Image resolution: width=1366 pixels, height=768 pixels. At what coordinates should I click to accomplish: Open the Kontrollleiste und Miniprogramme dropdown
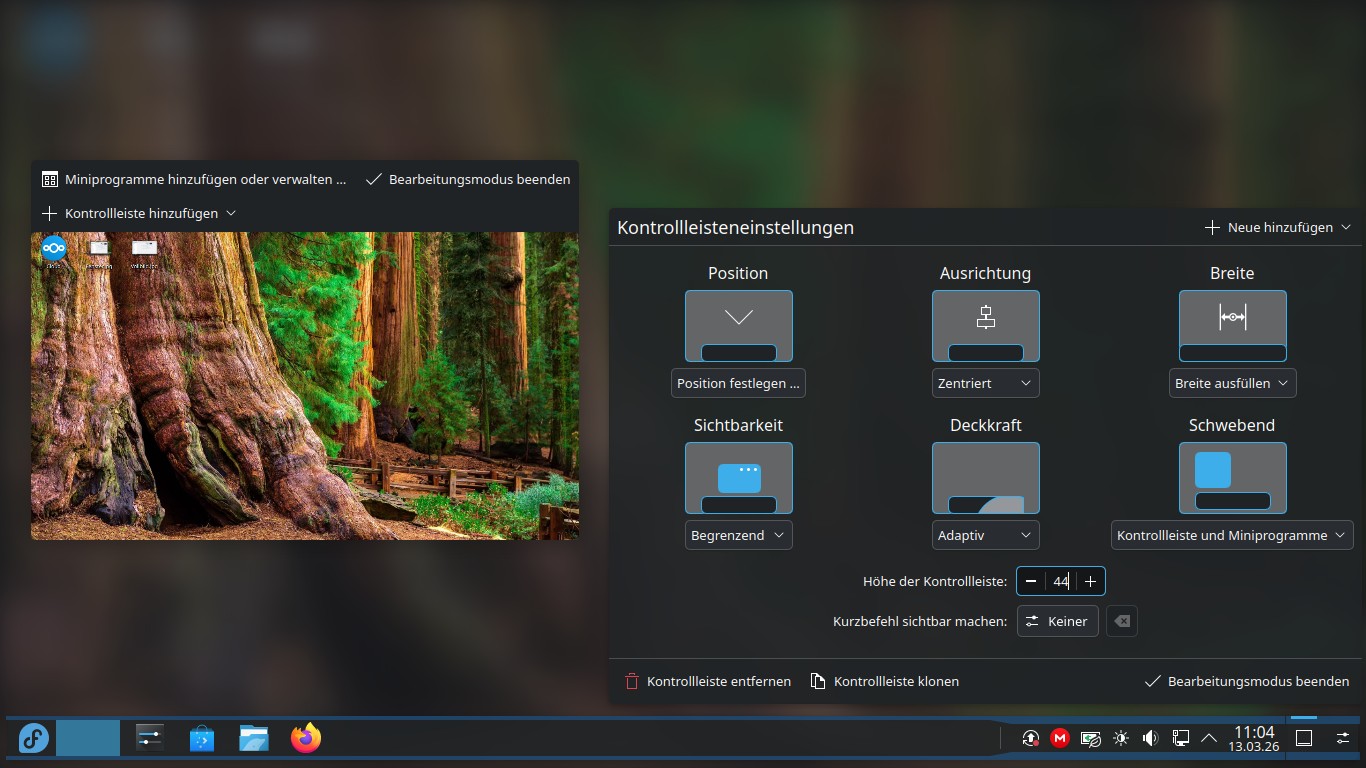[x=1232, y=535]
